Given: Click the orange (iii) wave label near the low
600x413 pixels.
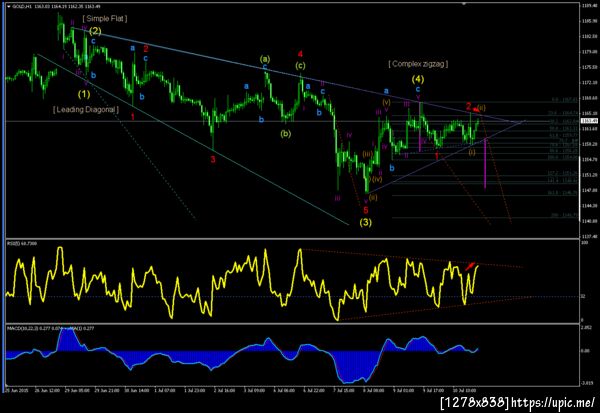Looking at the screenshot, I should point(368,154).
